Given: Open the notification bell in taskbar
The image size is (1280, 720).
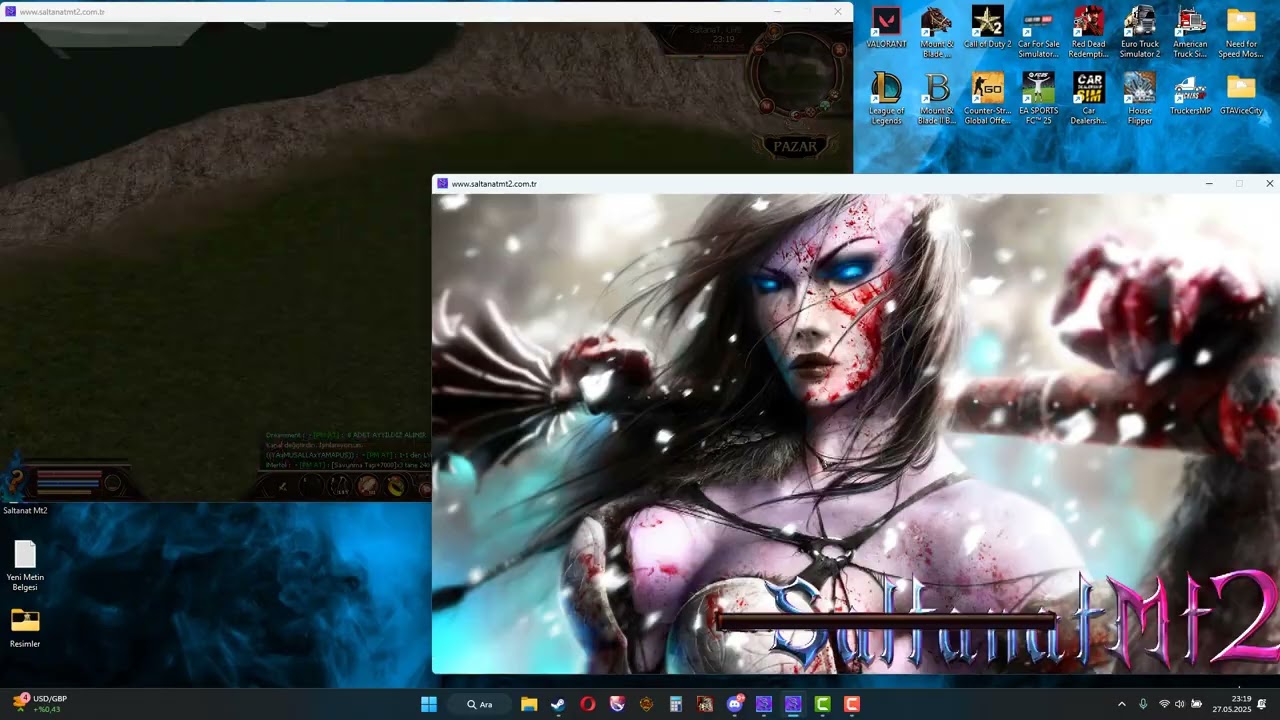Looking at the screenshot, I should 1262,704.
